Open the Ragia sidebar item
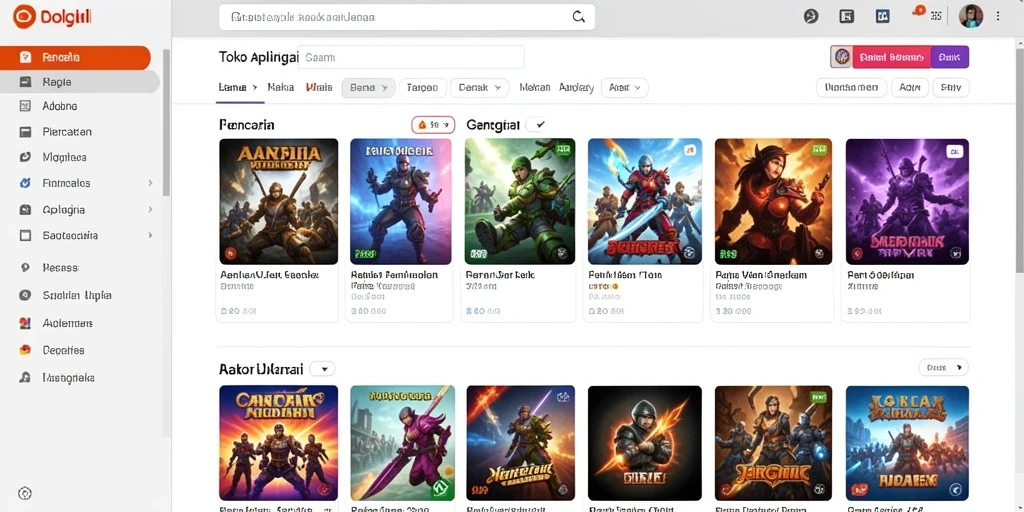1024x512 pixels. [80, 82]
